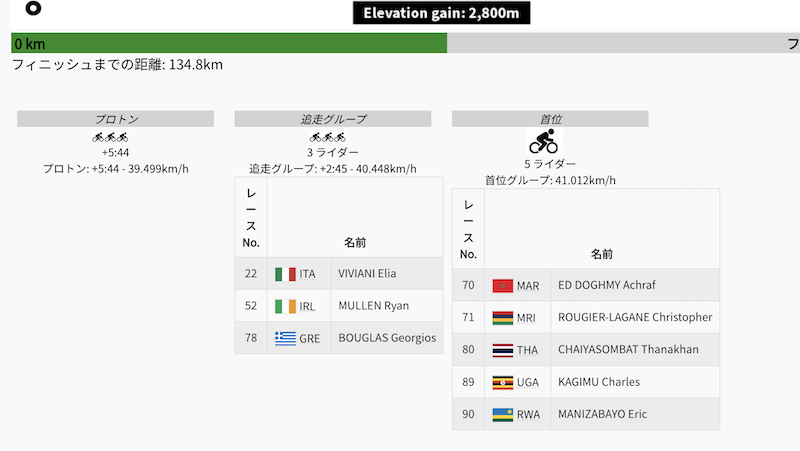Click the Morocco flag next to MAR
The width and height of the screenshot is (800, 451).
click(x=502, y=286)
